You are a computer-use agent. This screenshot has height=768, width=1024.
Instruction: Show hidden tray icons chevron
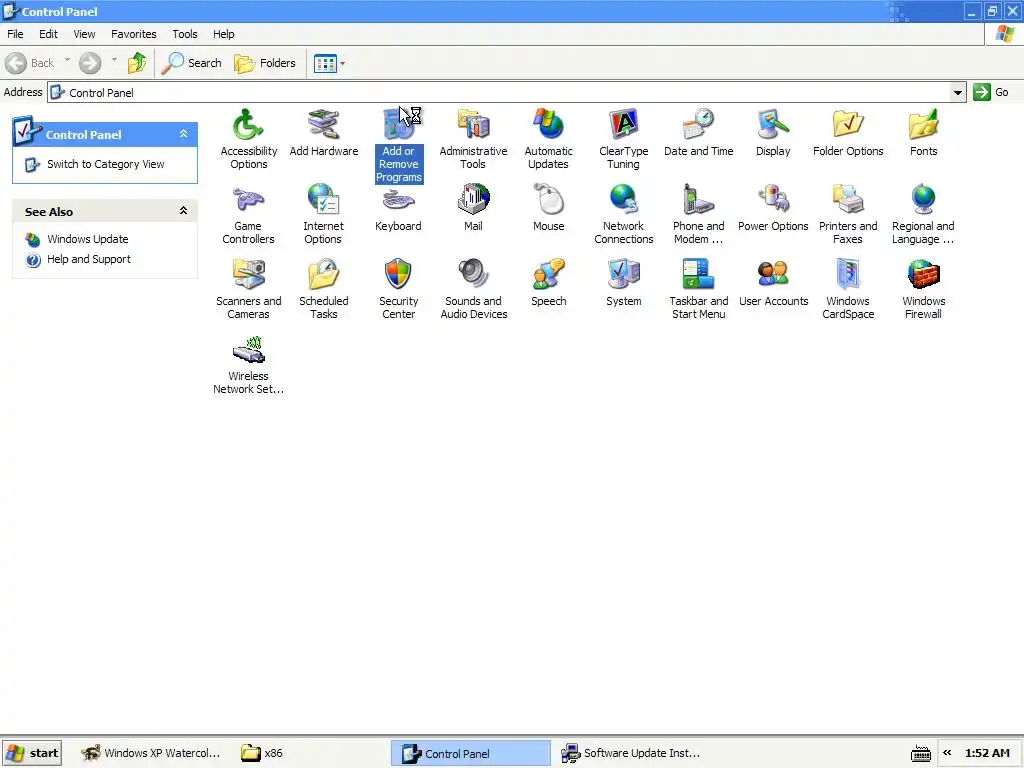tap(947, 753)
